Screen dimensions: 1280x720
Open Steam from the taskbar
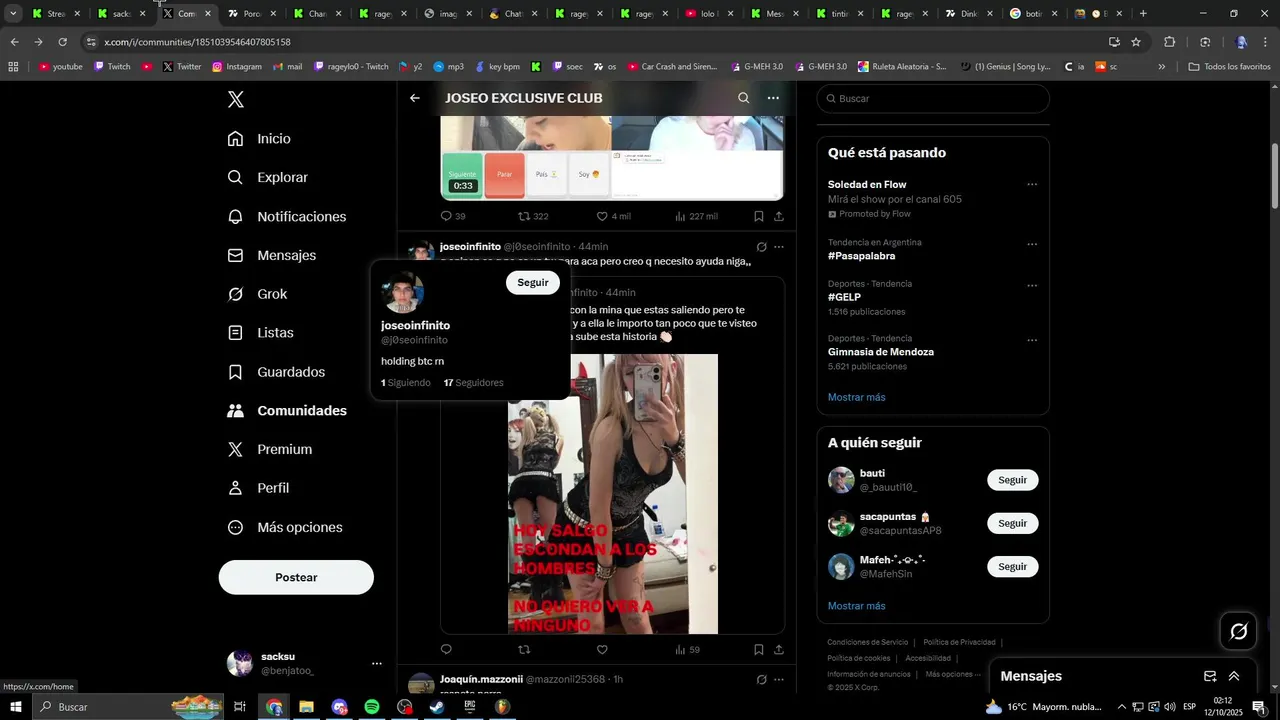pyautogui.click(x=437, y=707)
